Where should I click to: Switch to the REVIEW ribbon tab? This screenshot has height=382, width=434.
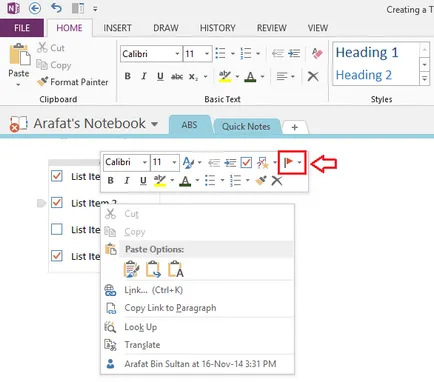click(x=272, y=28)
